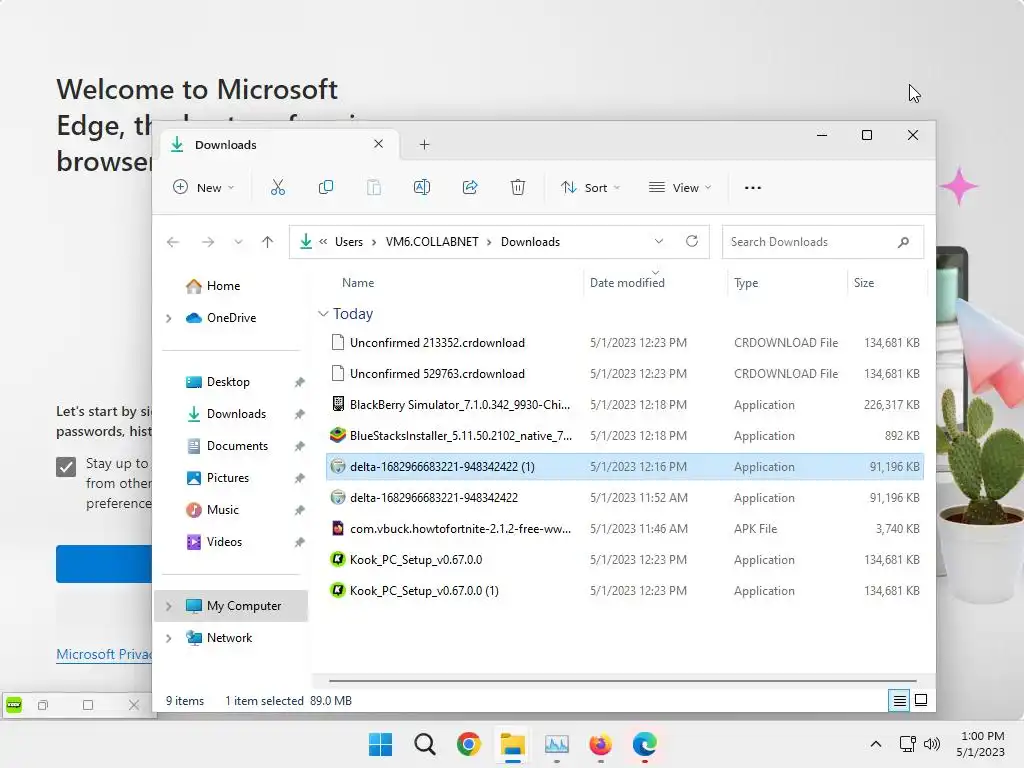The height and width of the screenshot is (768, 1024).
Task: Open Firefox from the taskbar
Action: click(600, 744)
